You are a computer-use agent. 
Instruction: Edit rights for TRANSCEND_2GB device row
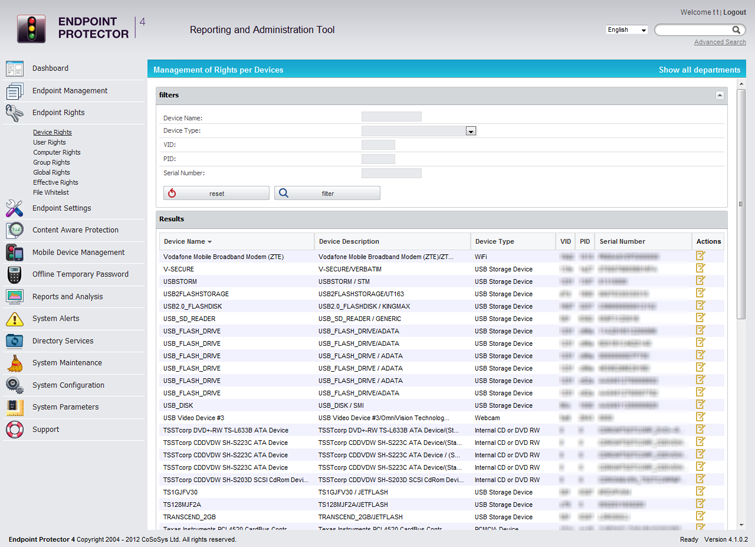[x=700, y=516]
